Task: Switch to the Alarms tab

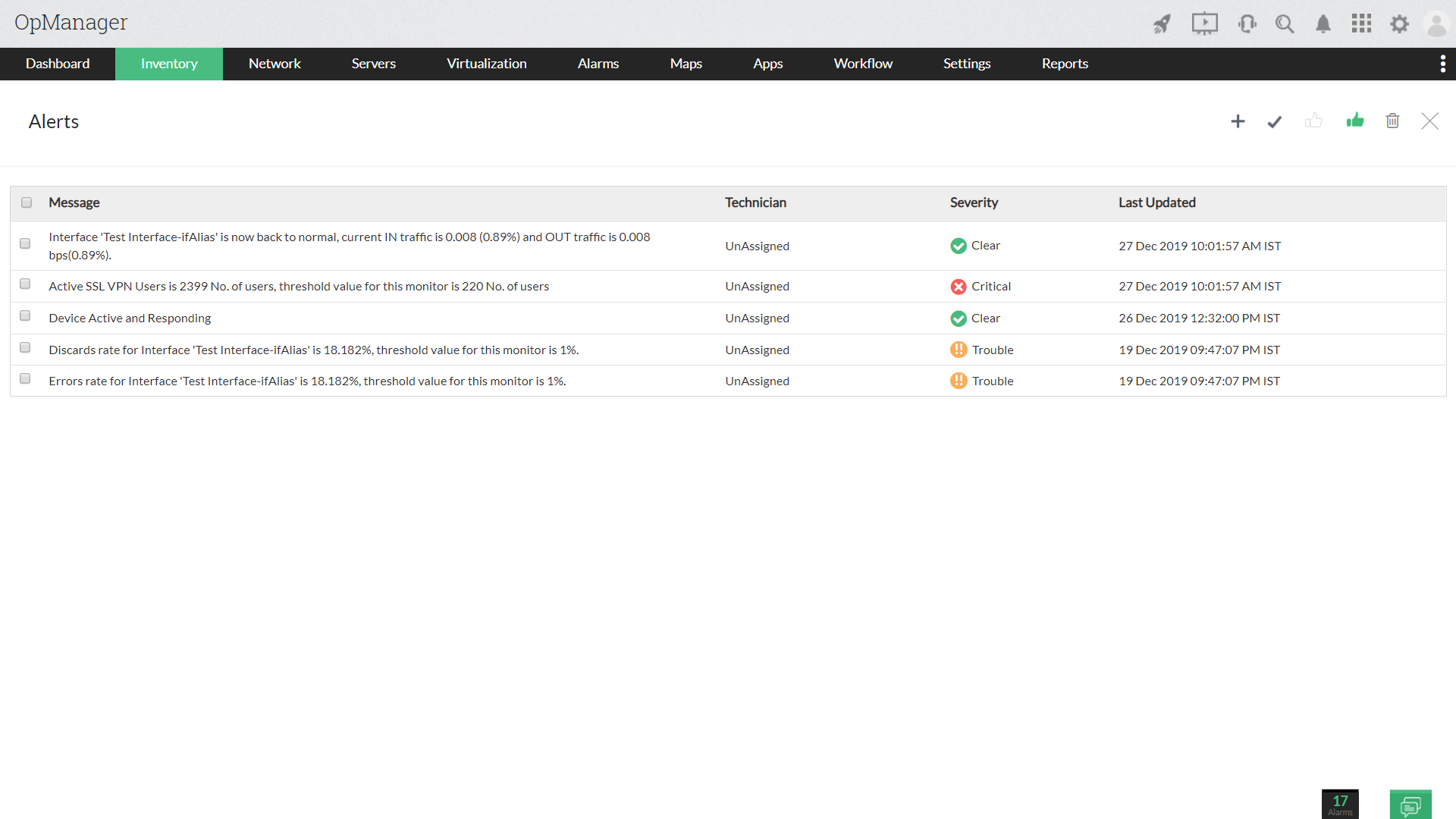Action: 598,64
